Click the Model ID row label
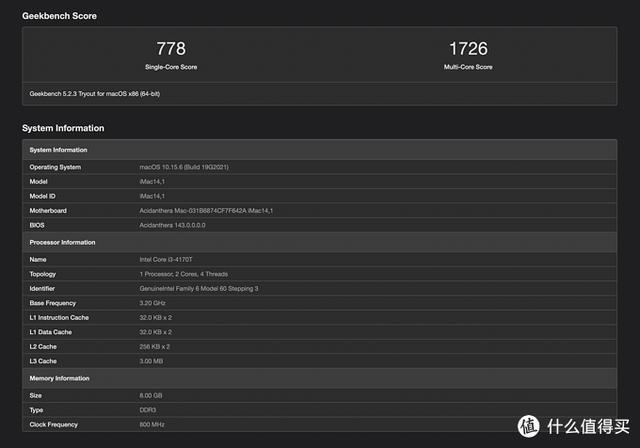 [42, 196]
